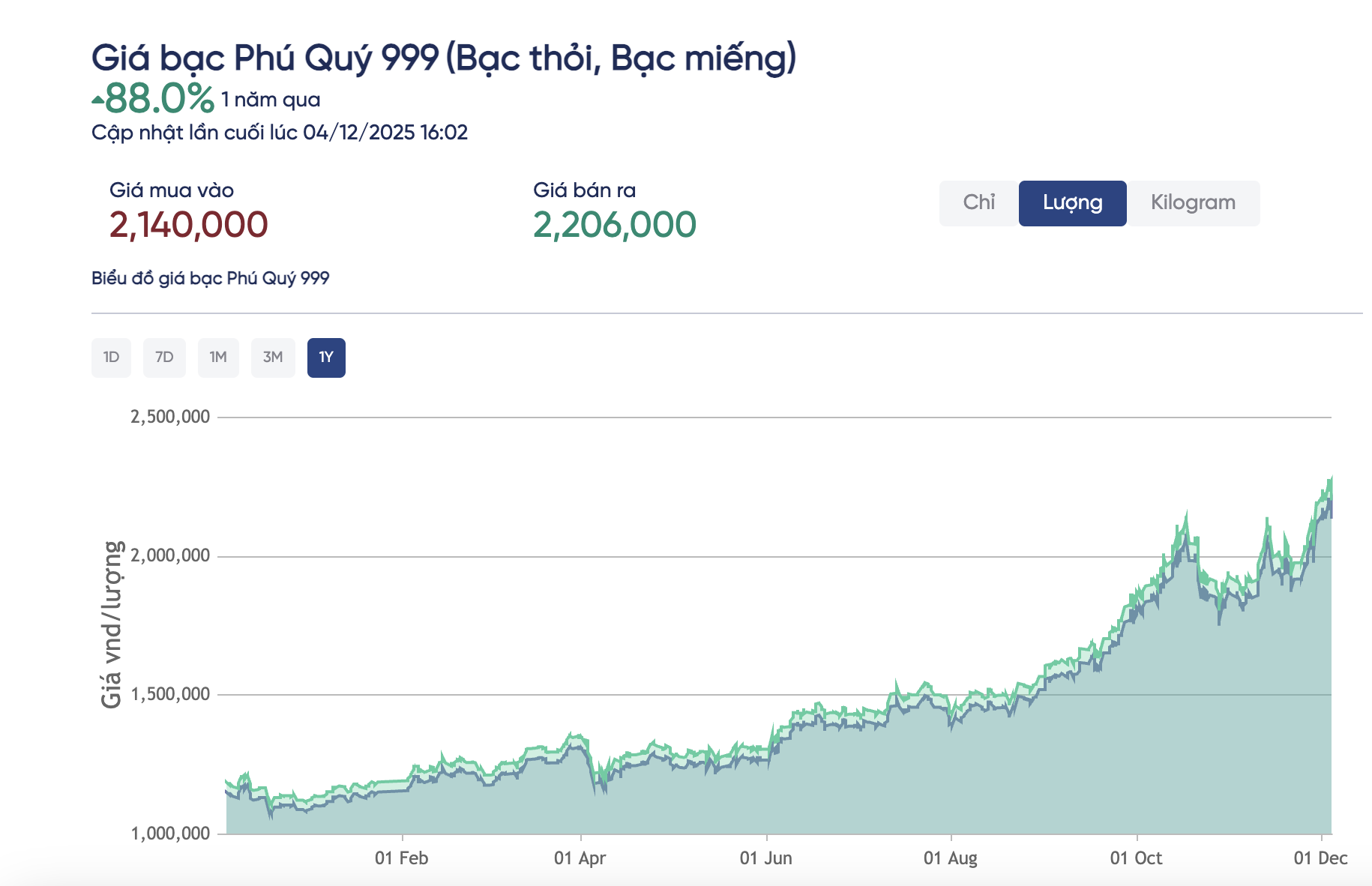
Task: Click the page title Giá bạc Phú Quý 999
Action: pyautogui.click(x=443, y=58)
